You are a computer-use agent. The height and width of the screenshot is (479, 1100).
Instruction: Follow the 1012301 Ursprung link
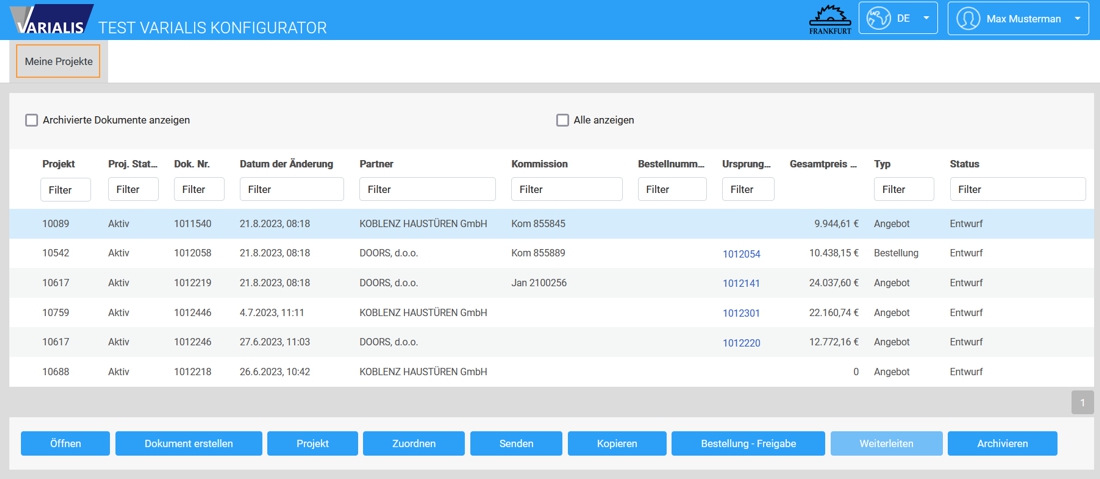click(741, 313)
